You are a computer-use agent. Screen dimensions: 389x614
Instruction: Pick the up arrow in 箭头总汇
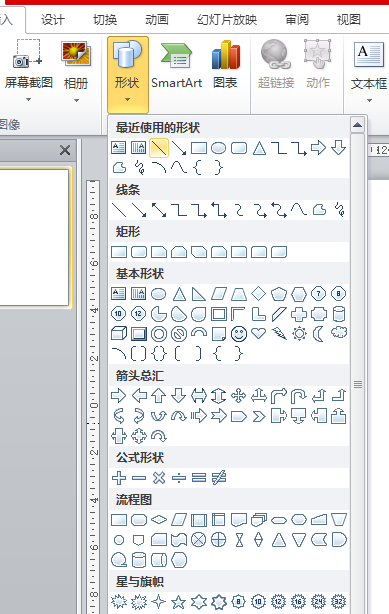pyautogui.click(x=159, y=395)
